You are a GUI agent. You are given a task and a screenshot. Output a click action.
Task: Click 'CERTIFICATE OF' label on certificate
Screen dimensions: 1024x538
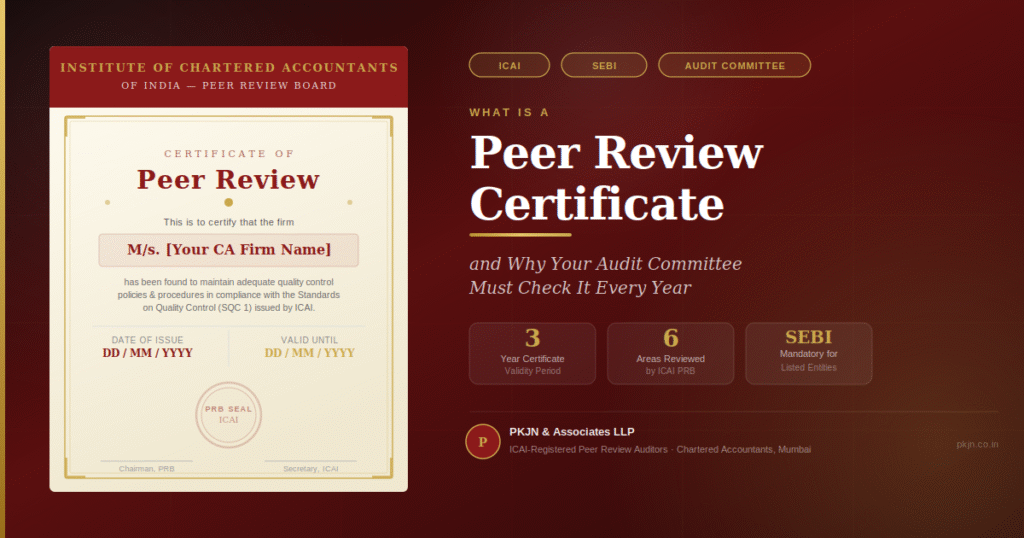tap(229, 153)
